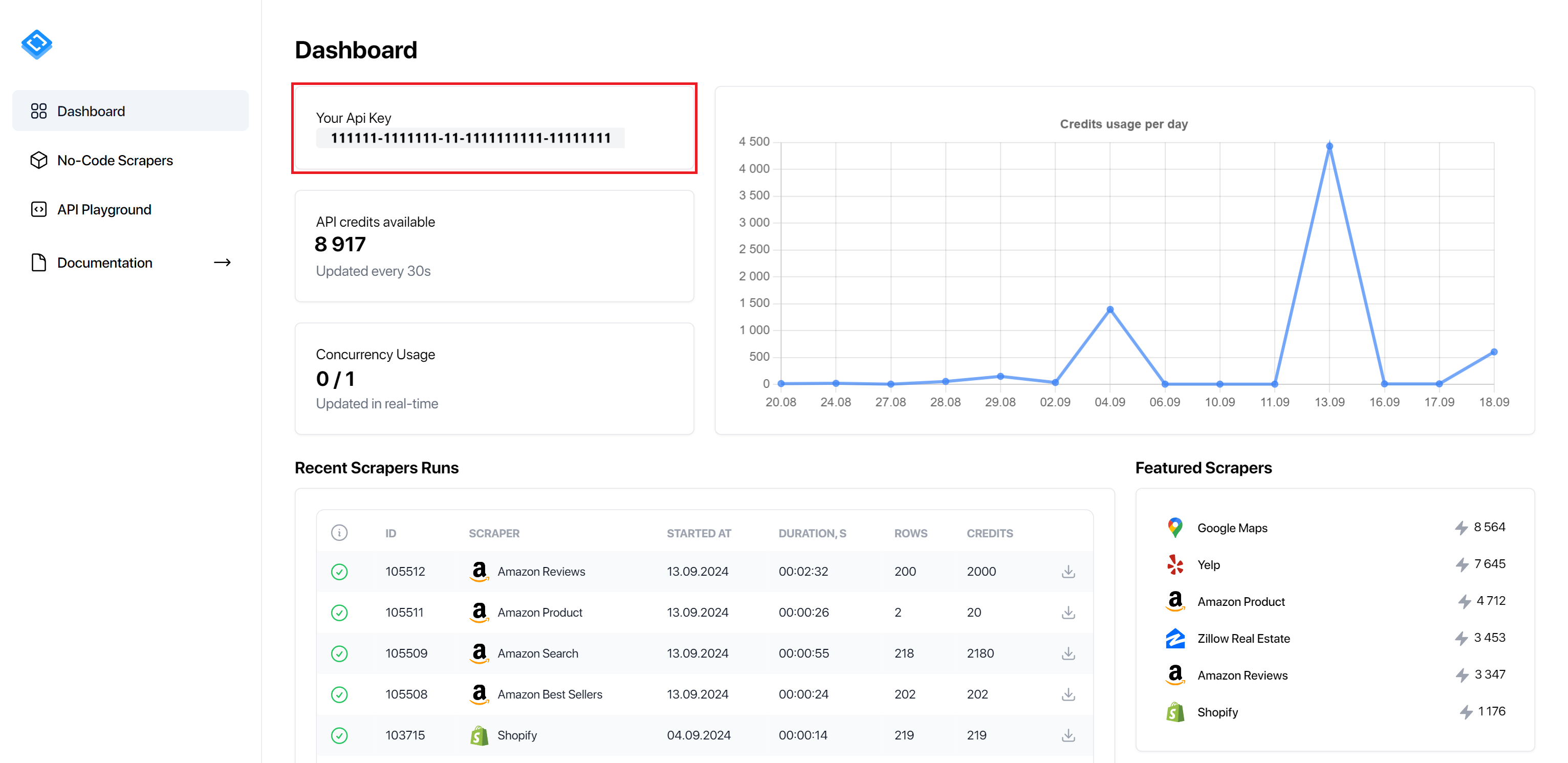
Task: Click the Amazon Product name in run 105511
Action: click(x=539, y=612)
